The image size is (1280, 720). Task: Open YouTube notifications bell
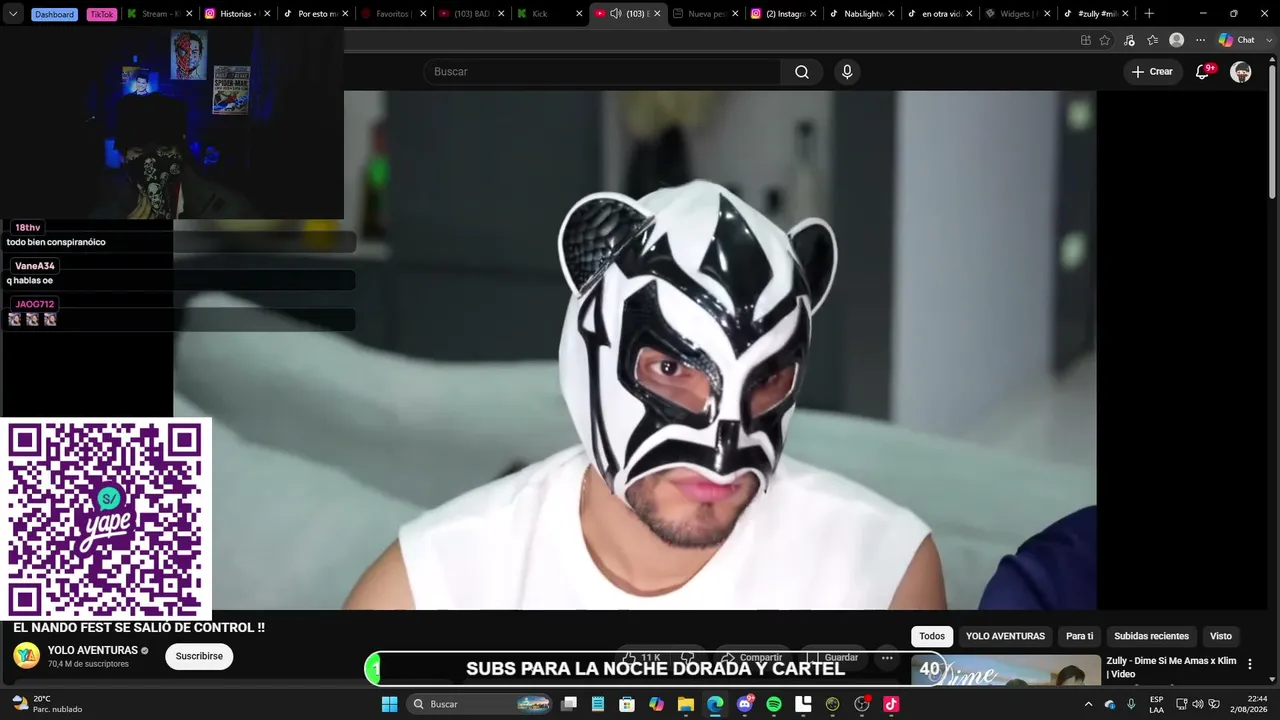point(1203,72)
